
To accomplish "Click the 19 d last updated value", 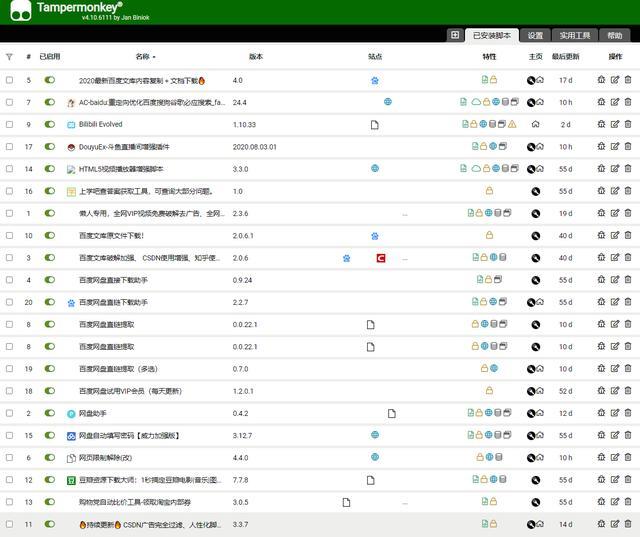I will click(565, 213).
